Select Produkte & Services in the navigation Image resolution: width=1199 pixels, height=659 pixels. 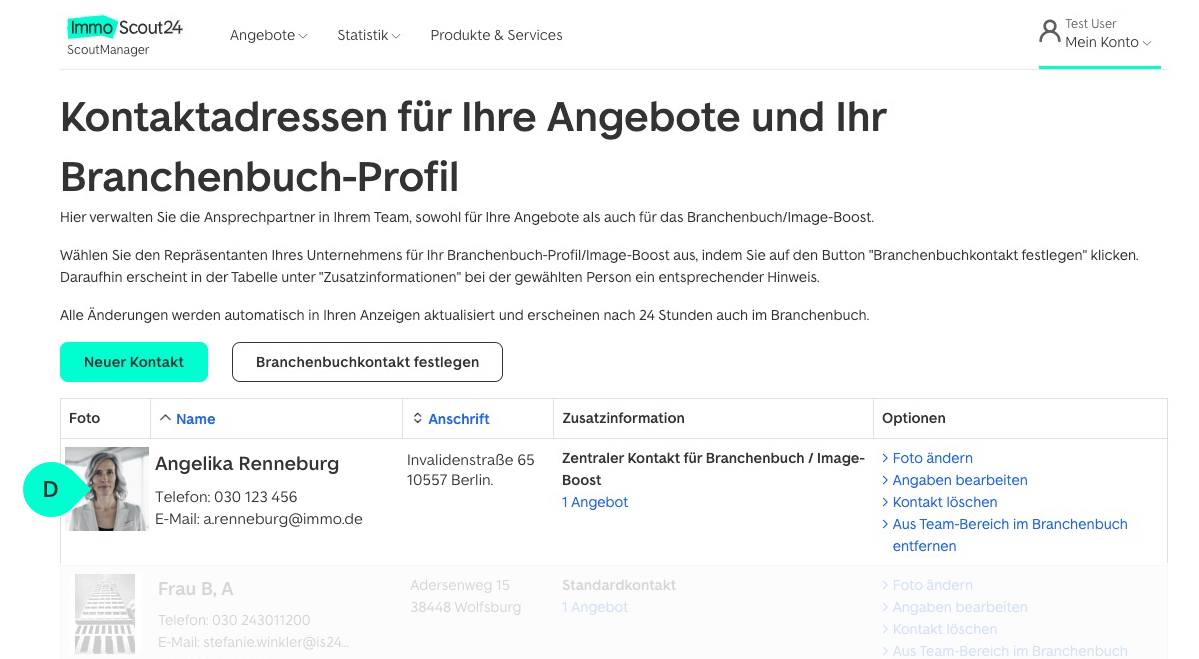point(496,35)
